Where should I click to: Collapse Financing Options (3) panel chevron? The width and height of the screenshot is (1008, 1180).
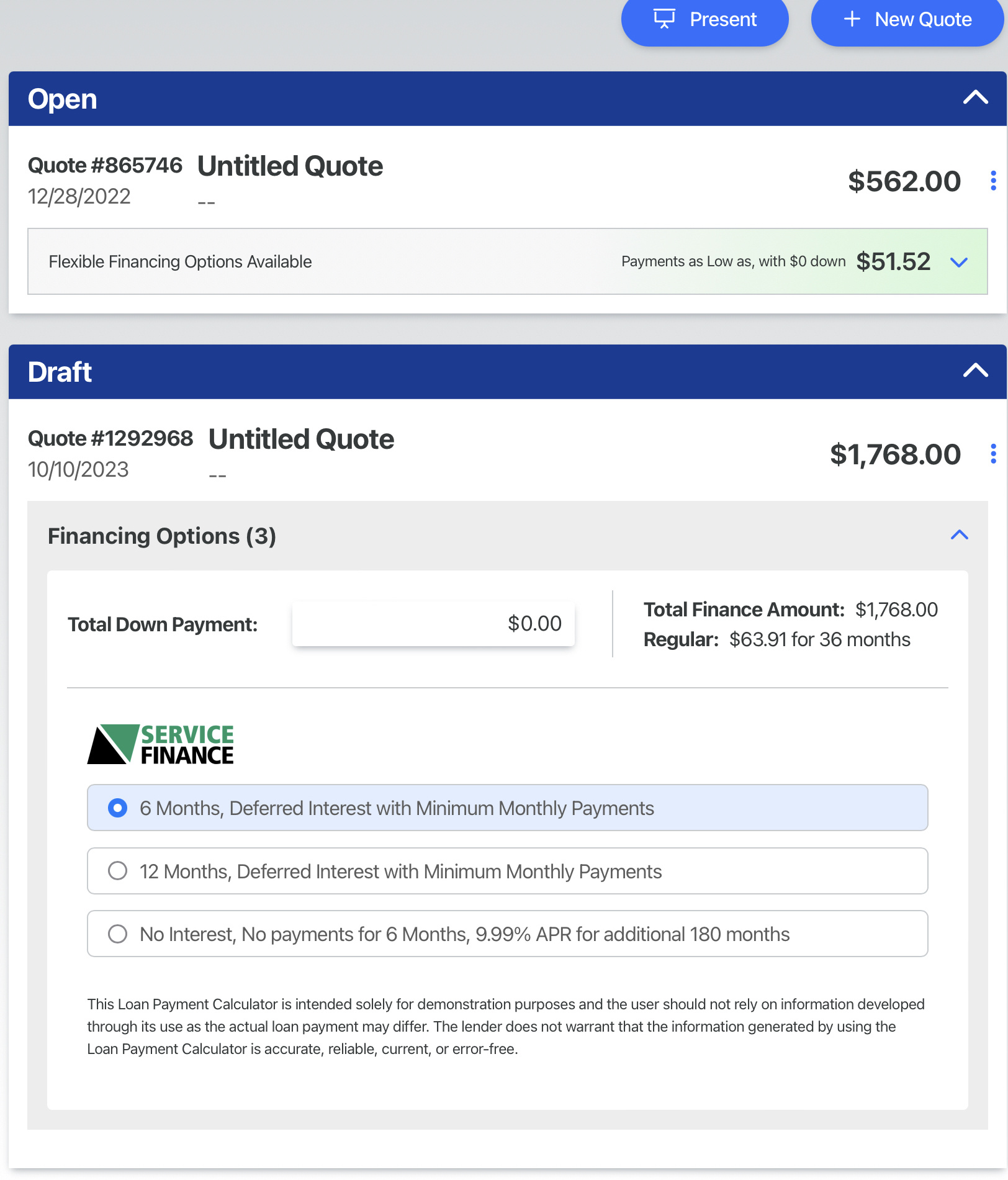(959, 535)
